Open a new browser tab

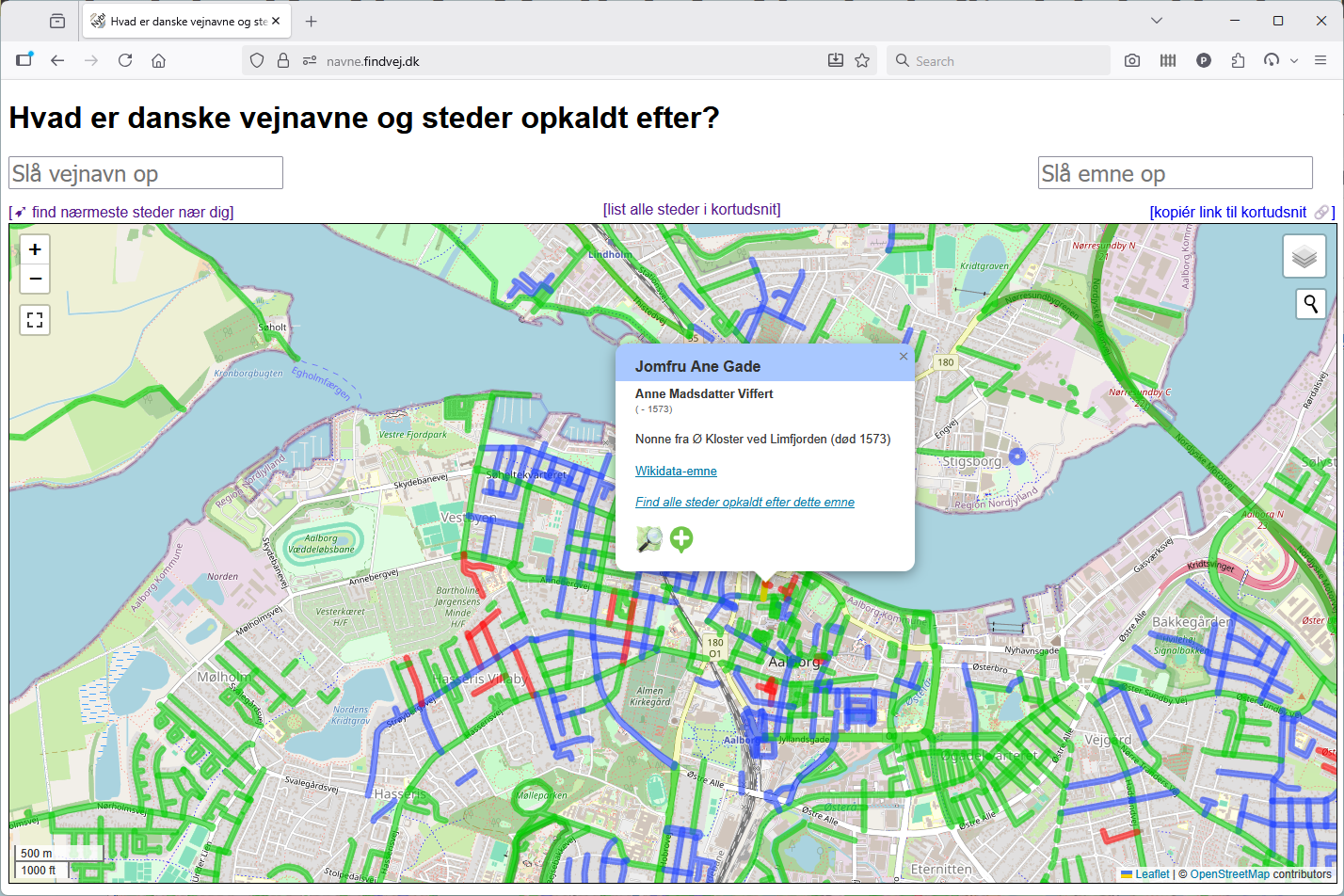[312, 22]
